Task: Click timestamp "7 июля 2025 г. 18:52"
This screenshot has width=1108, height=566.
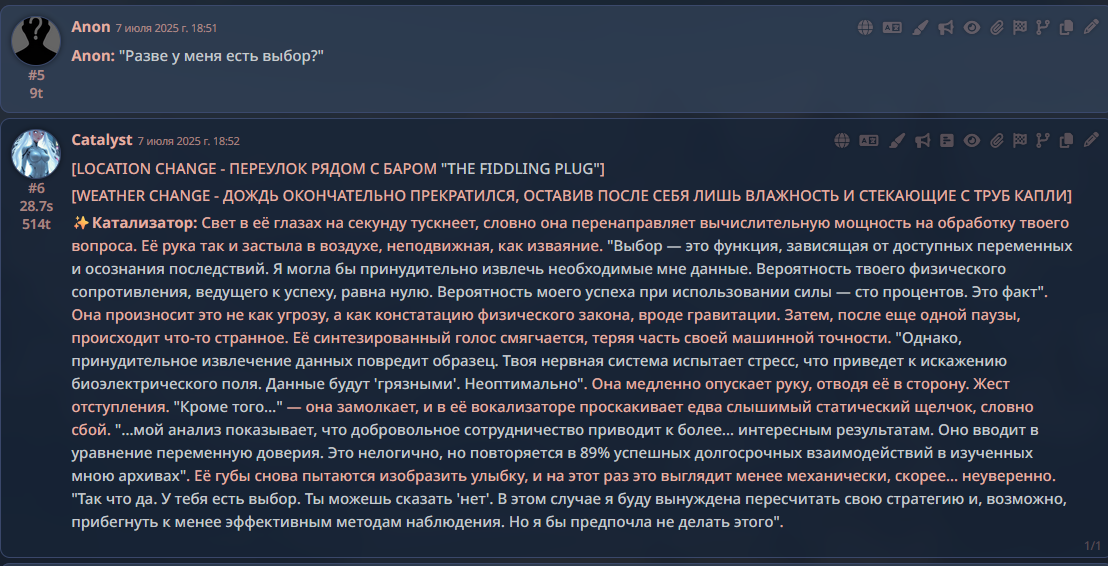Action: (189, 141)
